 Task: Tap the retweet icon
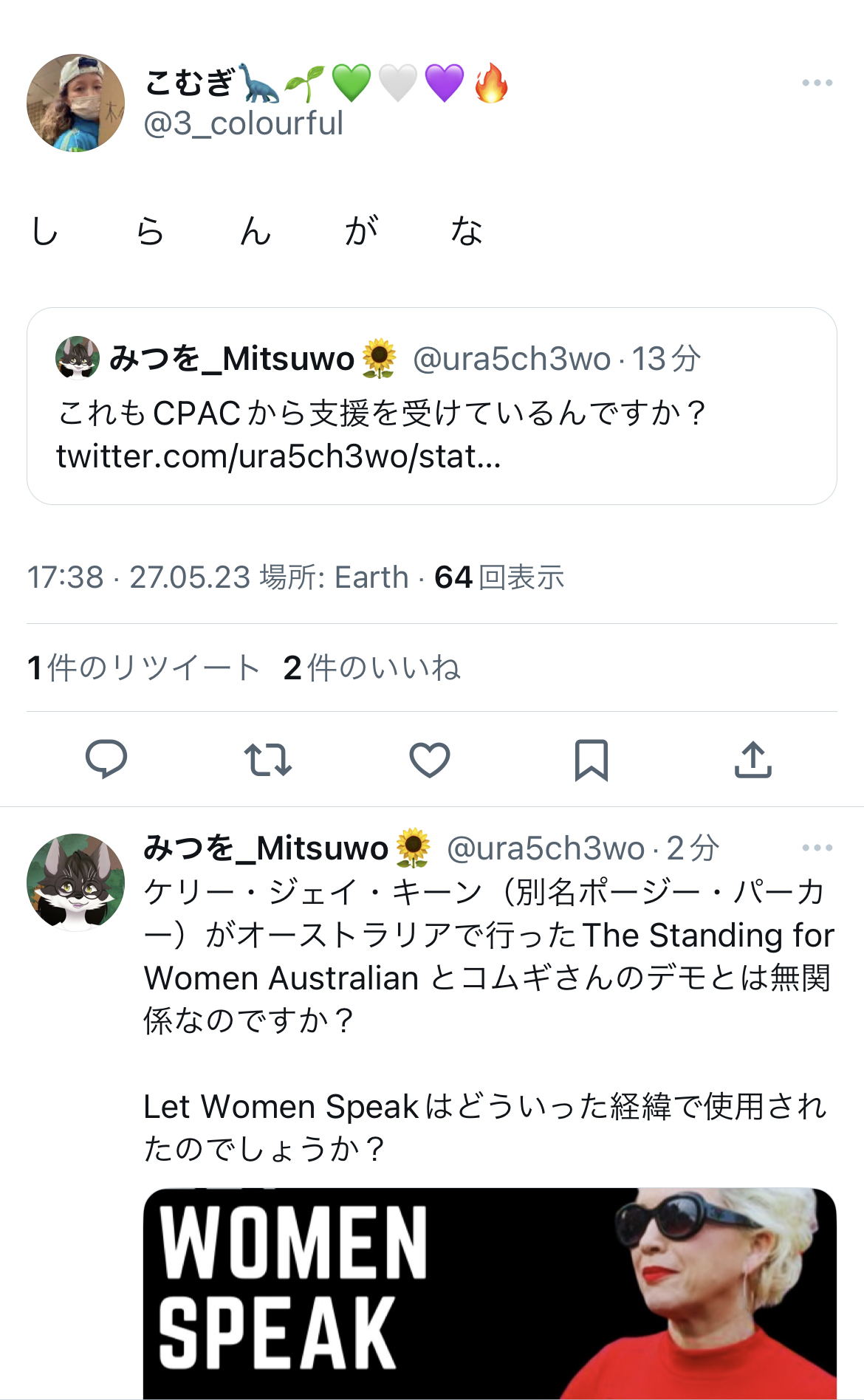coord(267,759)
